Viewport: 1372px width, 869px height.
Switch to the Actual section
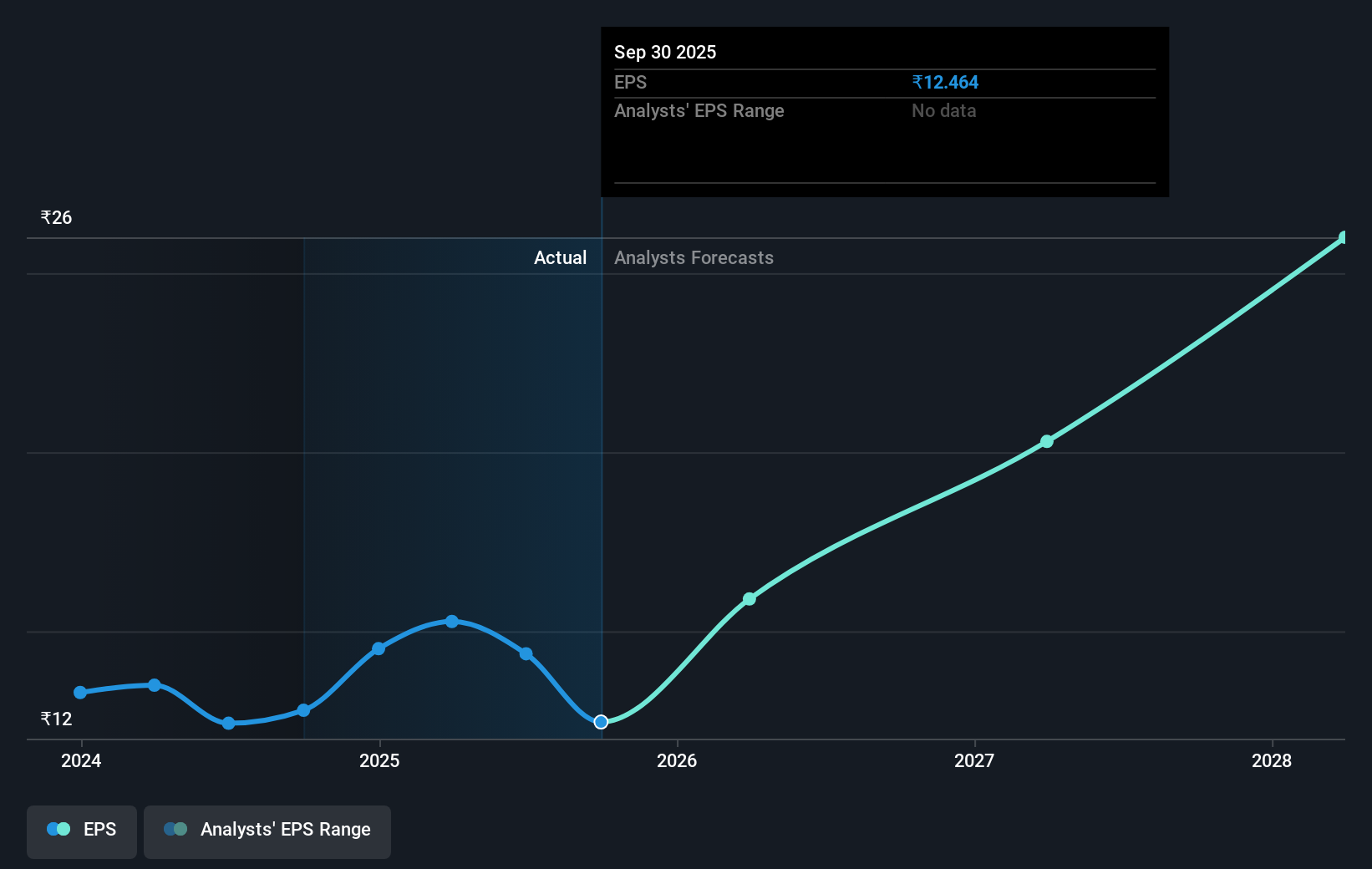tap(560, 257)
